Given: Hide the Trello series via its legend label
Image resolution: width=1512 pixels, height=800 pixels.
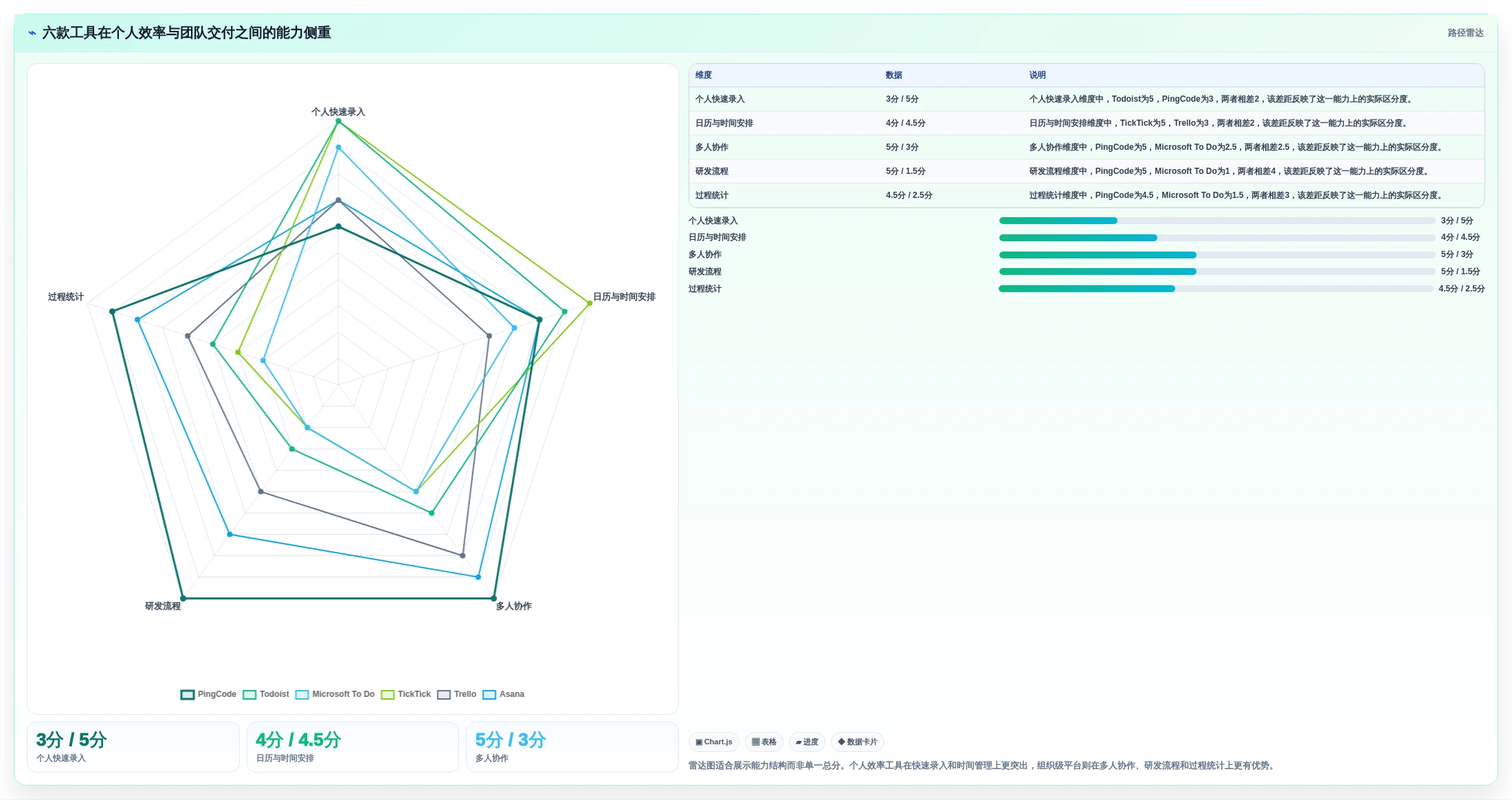Looking at the screenshot, I should pyautogui.click(x=465, y=694).
